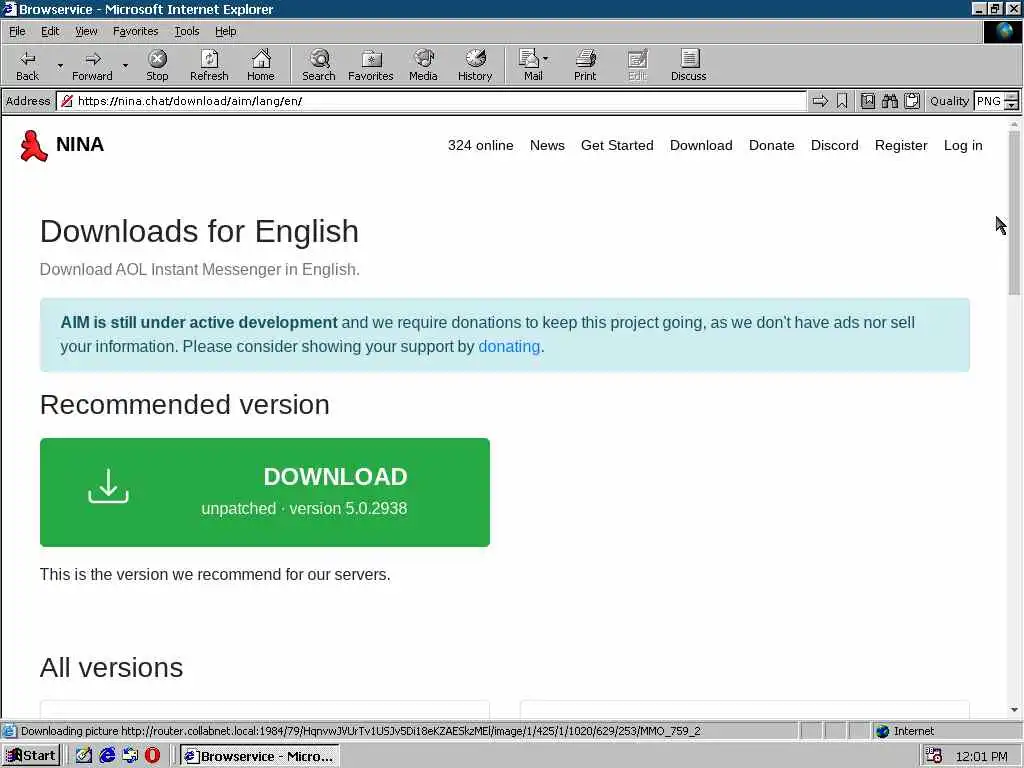
Task: Open the Back history dropdown arrow
Action: point(60,65)
